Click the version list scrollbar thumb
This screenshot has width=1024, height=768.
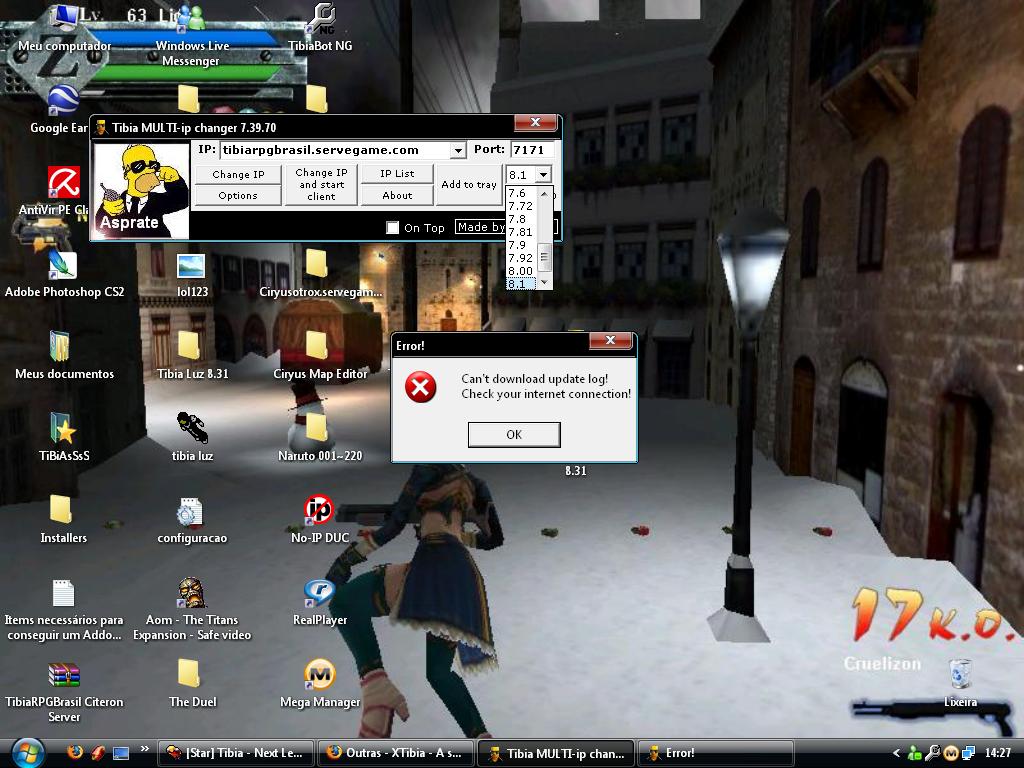545,255
